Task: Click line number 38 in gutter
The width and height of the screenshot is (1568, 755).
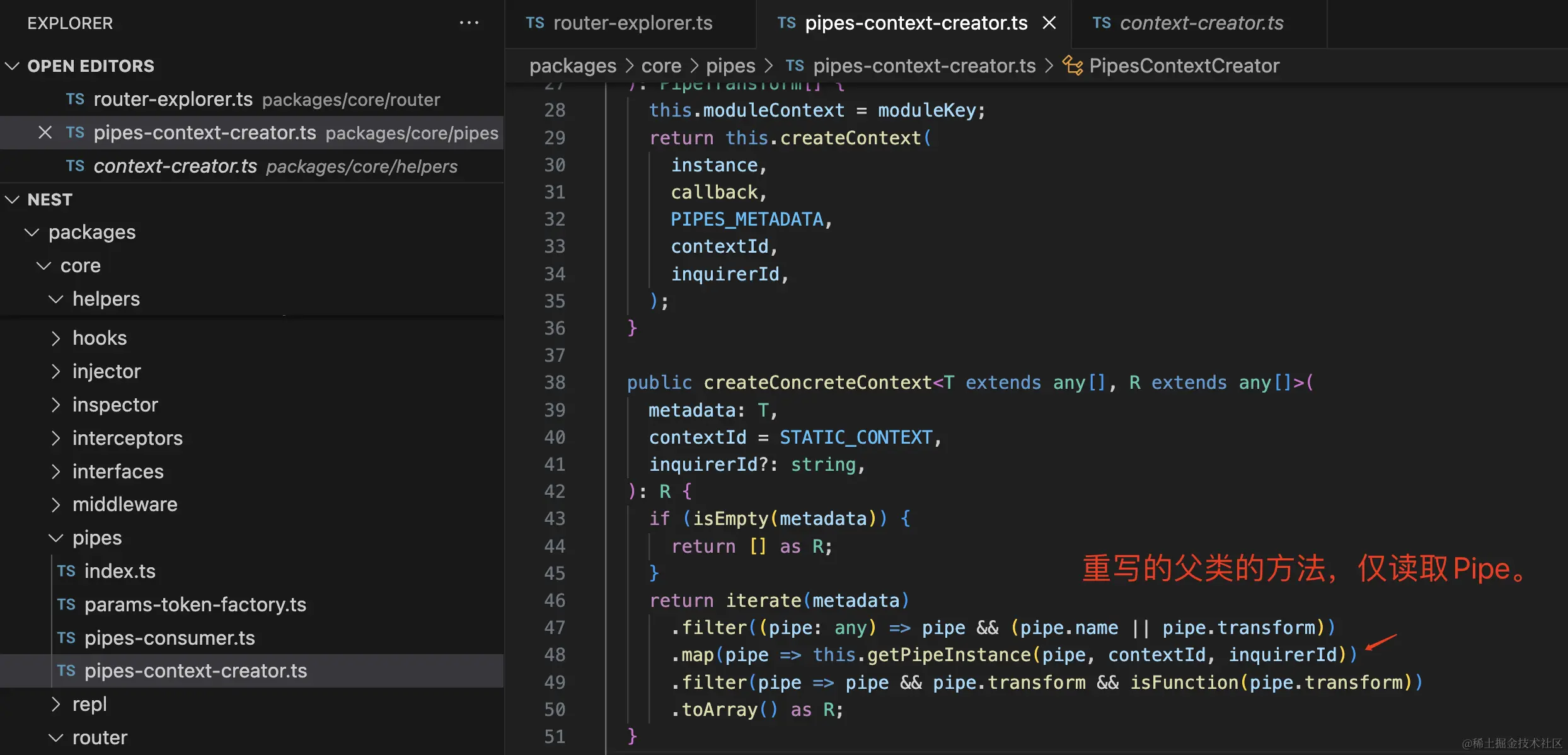Action: [x=555, y=383]
